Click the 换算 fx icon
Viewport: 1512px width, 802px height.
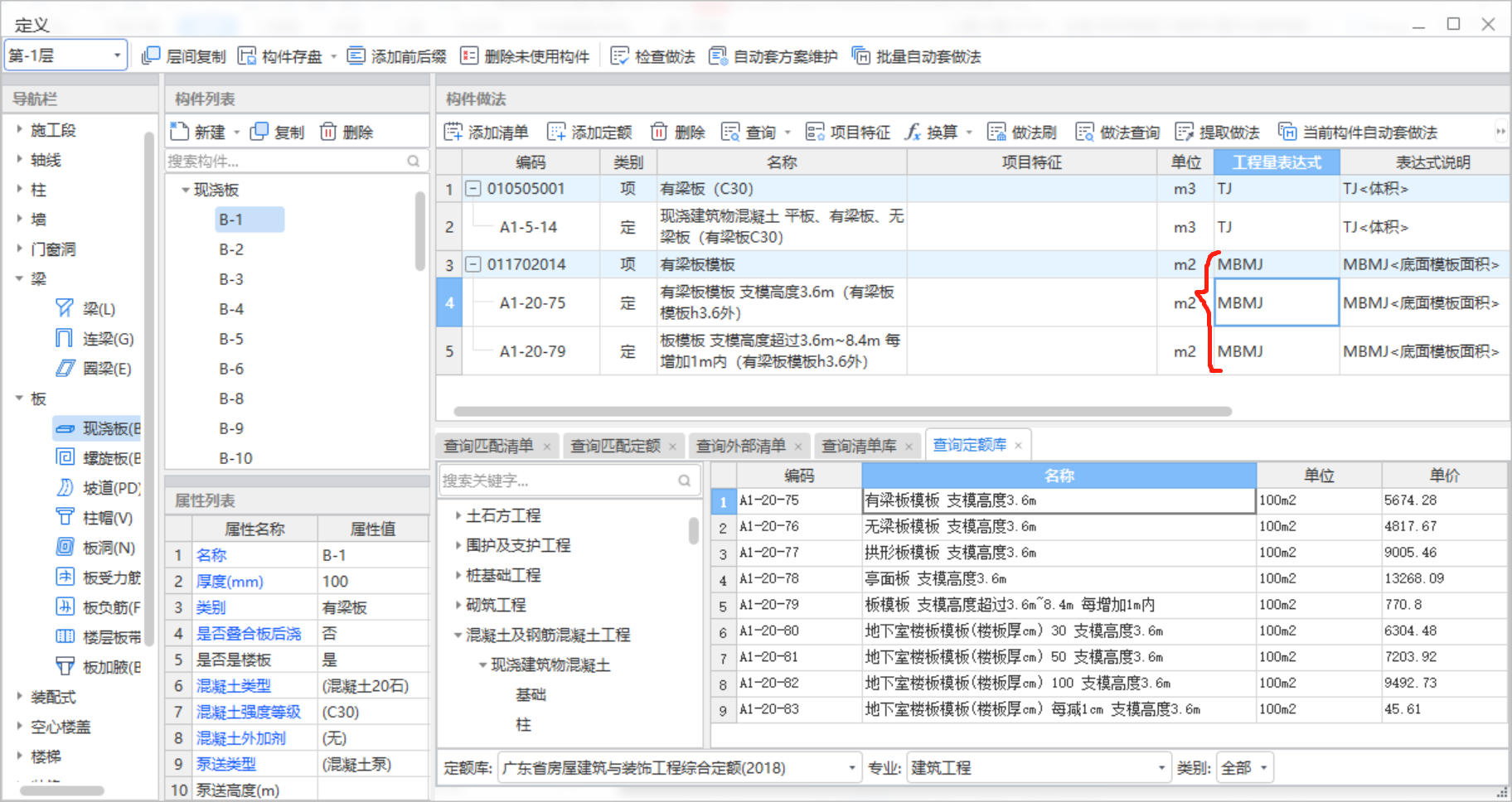pyautogui.click(x=913, y=132)
